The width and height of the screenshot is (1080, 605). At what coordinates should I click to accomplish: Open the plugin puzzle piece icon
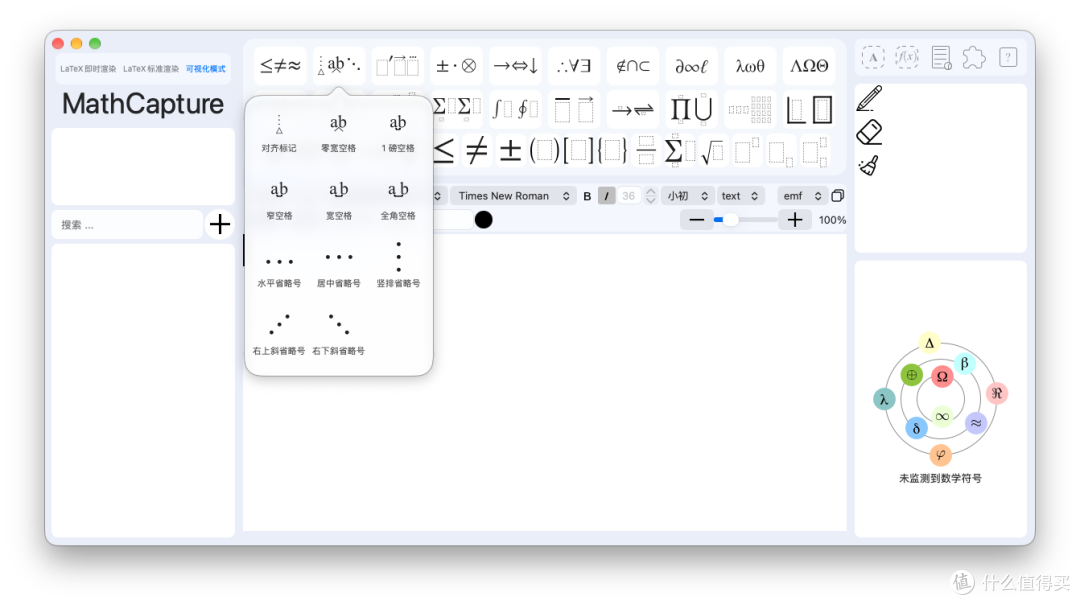[974, 57]
